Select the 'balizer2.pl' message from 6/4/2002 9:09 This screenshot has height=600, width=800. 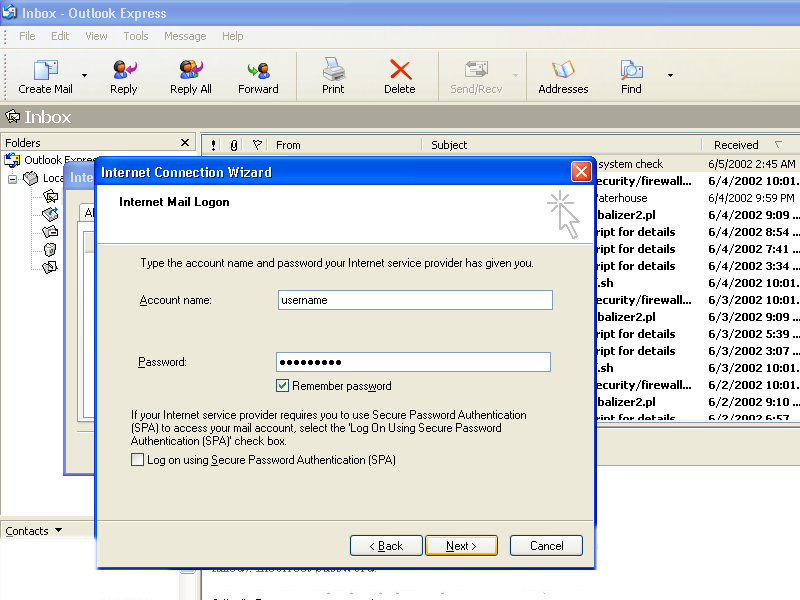coord(698,215)
